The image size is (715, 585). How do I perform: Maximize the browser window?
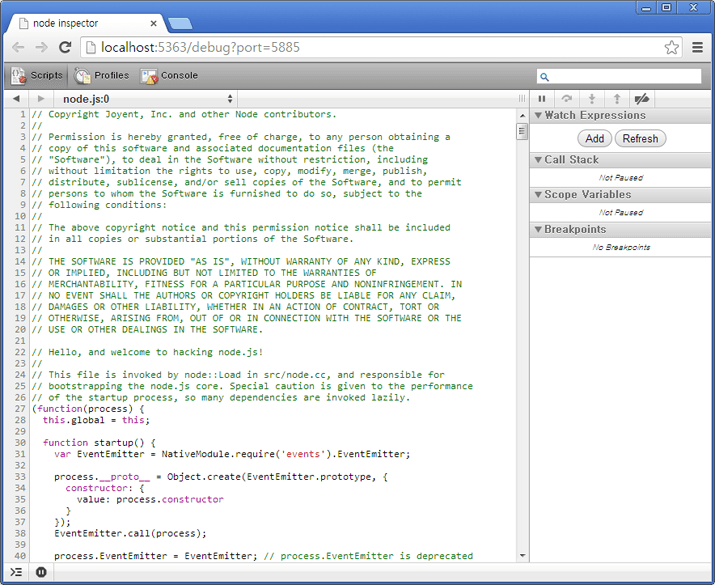point(667,7)
